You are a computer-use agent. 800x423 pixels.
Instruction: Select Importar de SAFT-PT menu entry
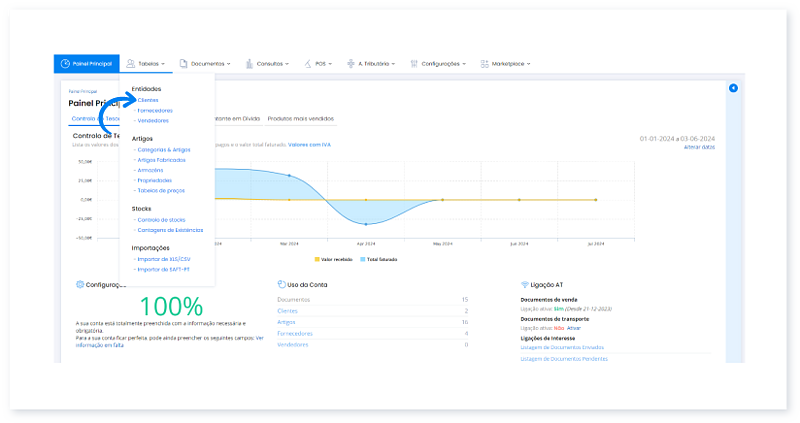(162, 269)
